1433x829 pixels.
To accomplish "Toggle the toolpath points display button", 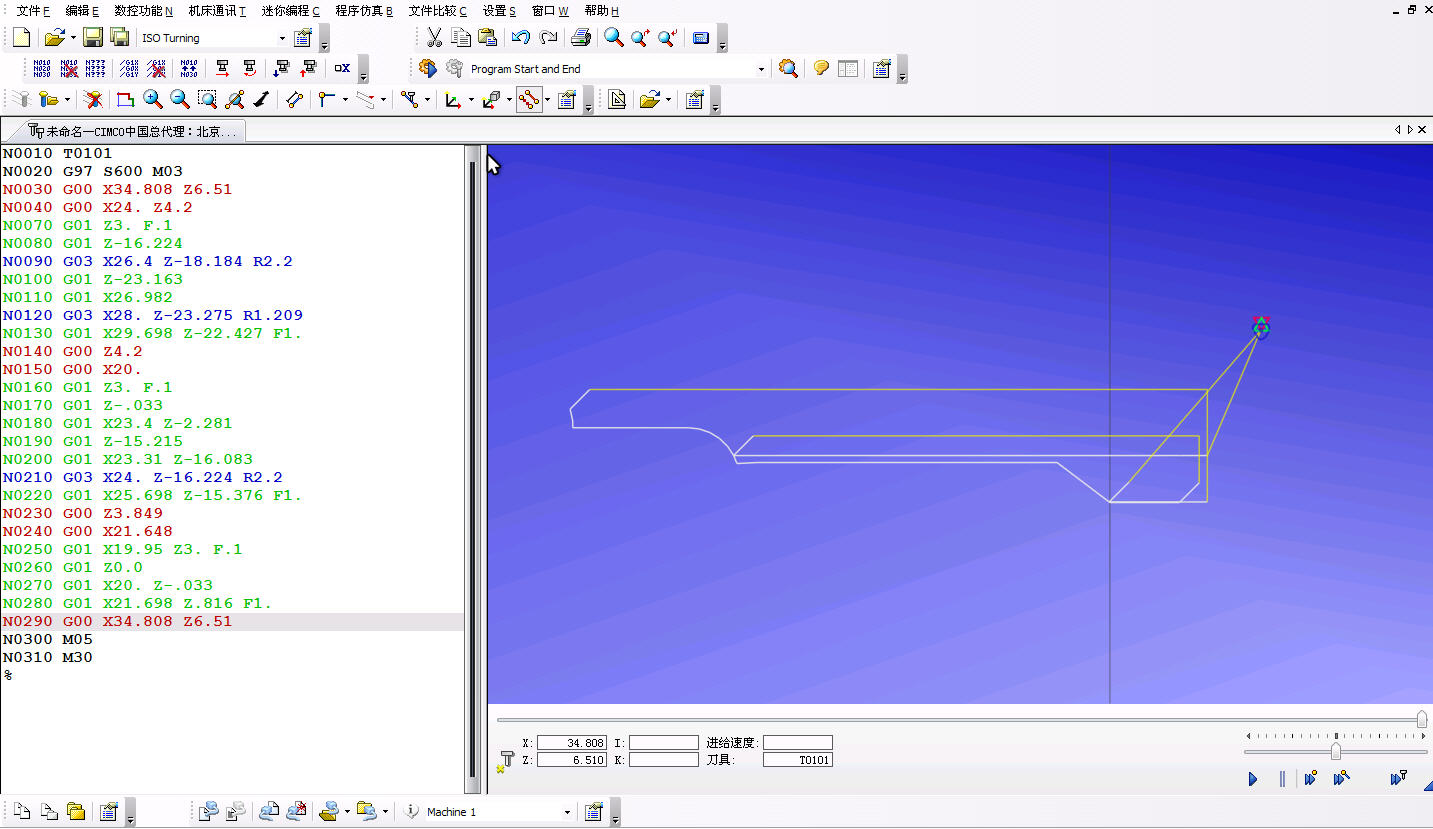I will pyautogui.click(x=529, y=99).
